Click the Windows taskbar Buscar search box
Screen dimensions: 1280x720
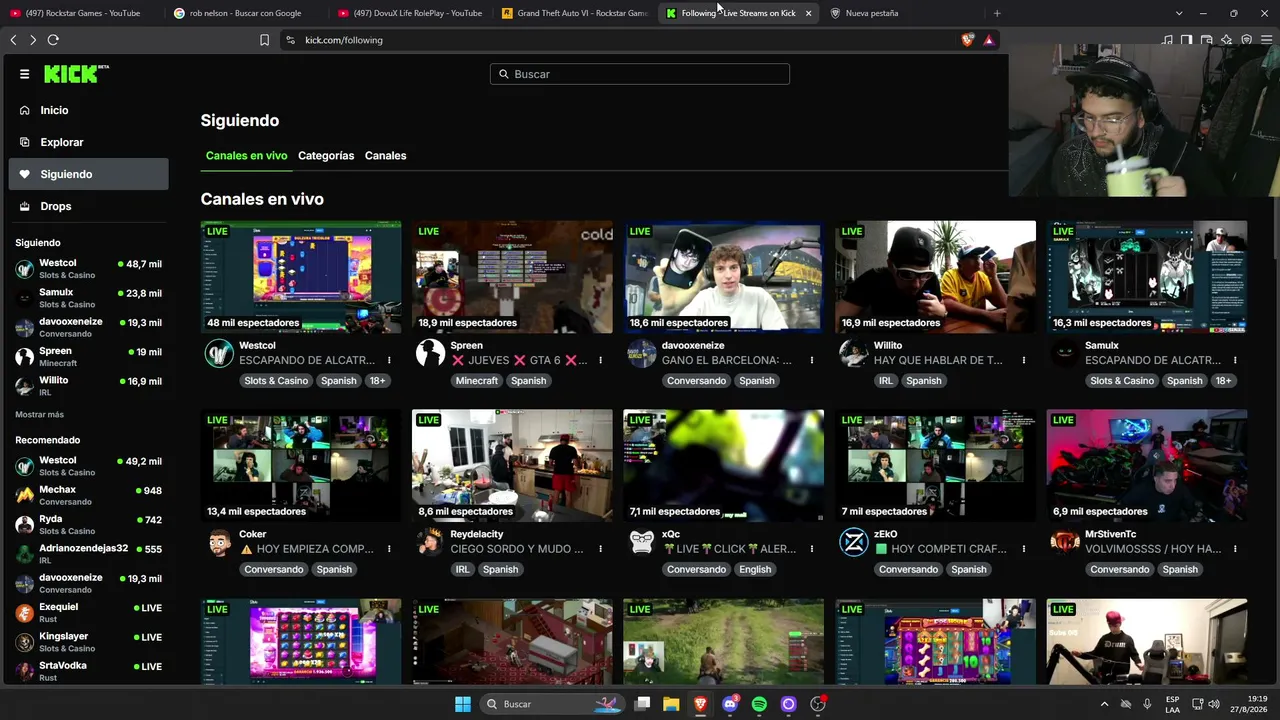pyautogui.click(x=553, y=704)
